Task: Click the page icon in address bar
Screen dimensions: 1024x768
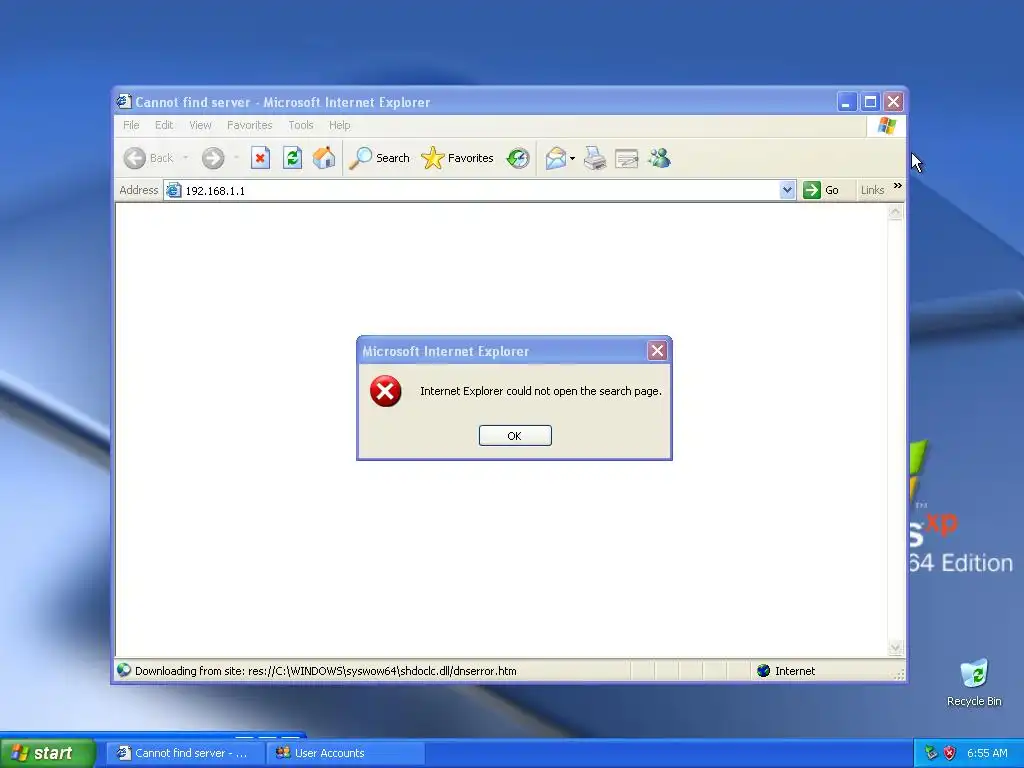Action: click(x=173, y=190)
